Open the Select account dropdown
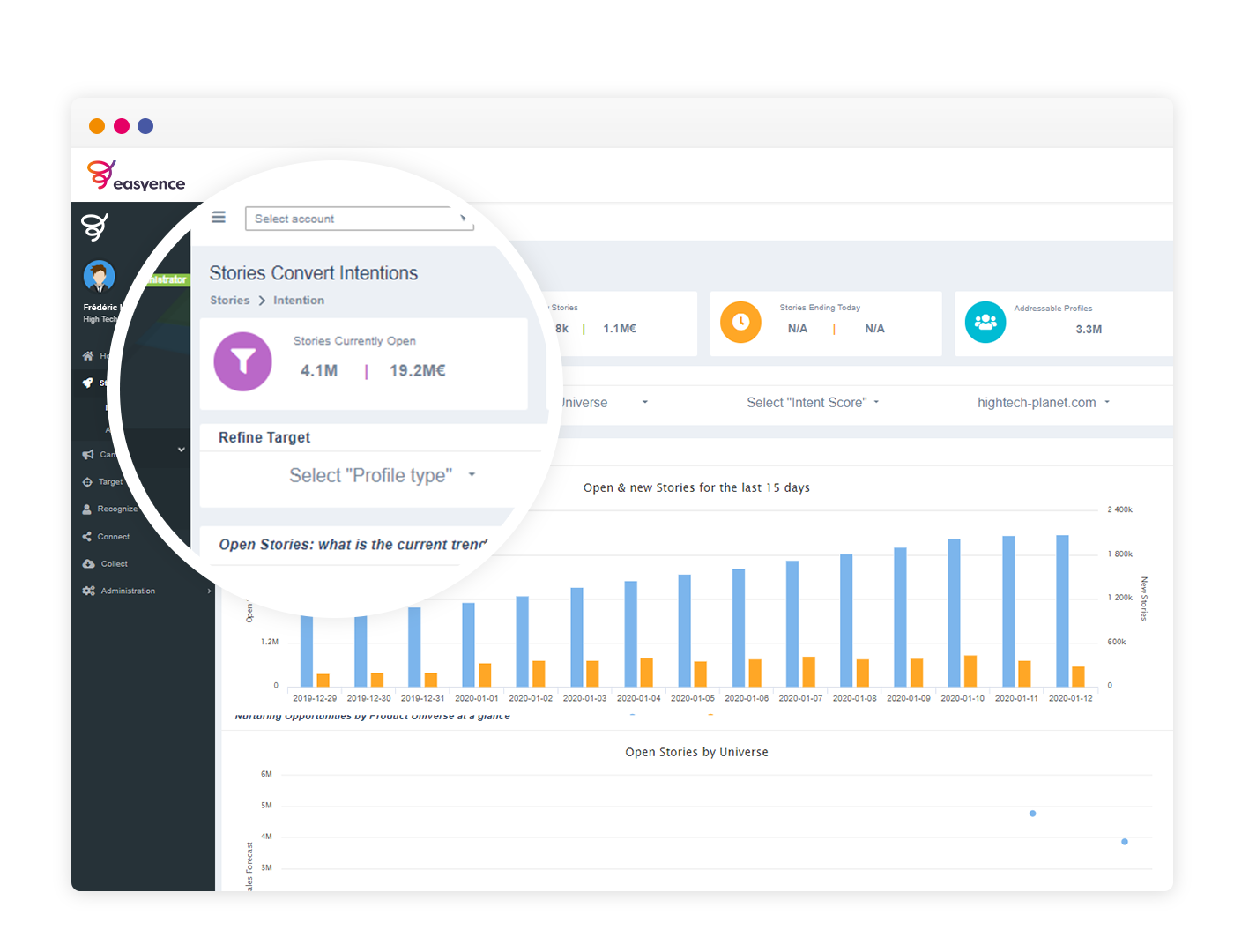Image resolution: width=1234 pixels, height=952 pixels. 359,218
